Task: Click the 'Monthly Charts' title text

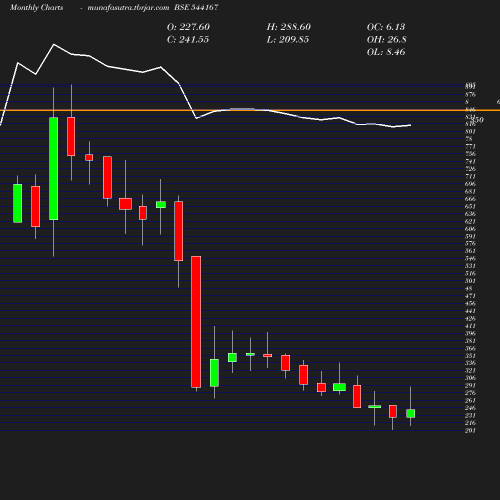Action: click(x=36, y=7)
